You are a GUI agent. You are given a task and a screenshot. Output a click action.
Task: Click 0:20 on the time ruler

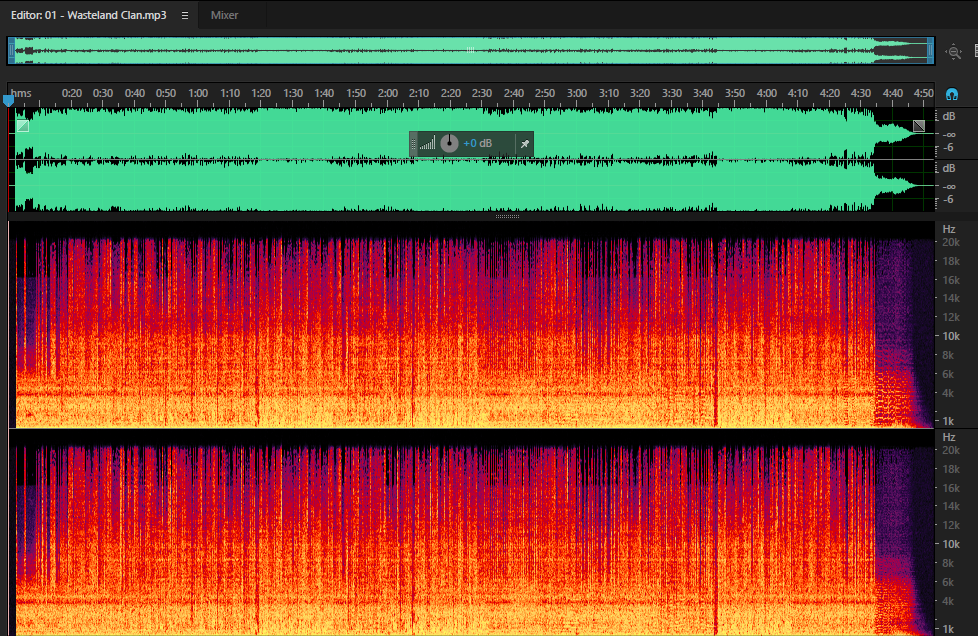[72, 93]
